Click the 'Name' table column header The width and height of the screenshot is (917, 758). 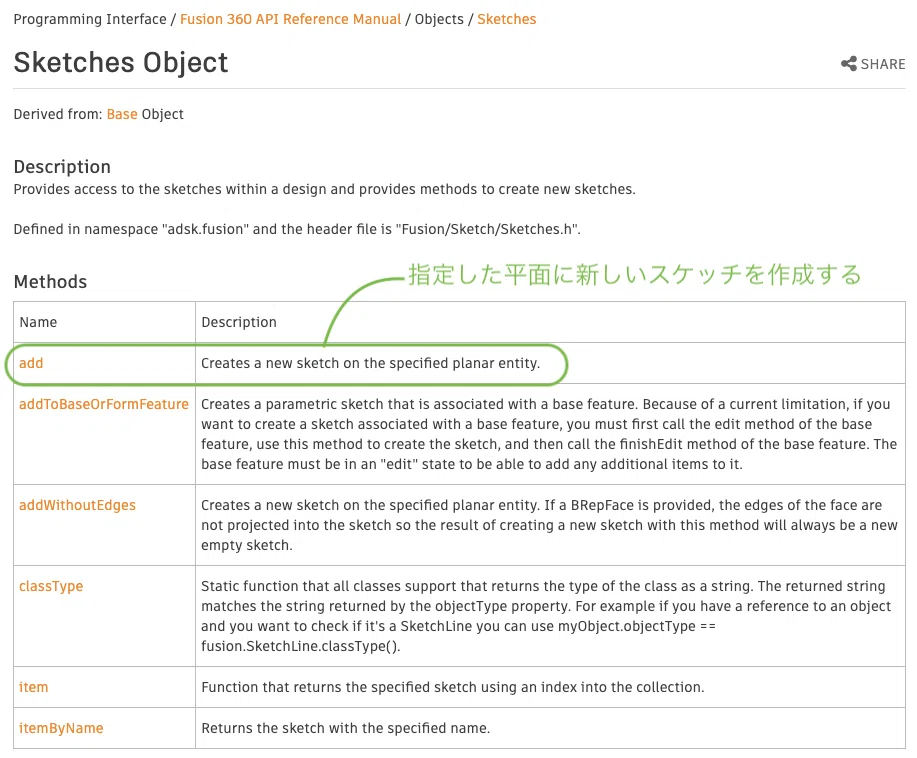(x=38, y=322)
